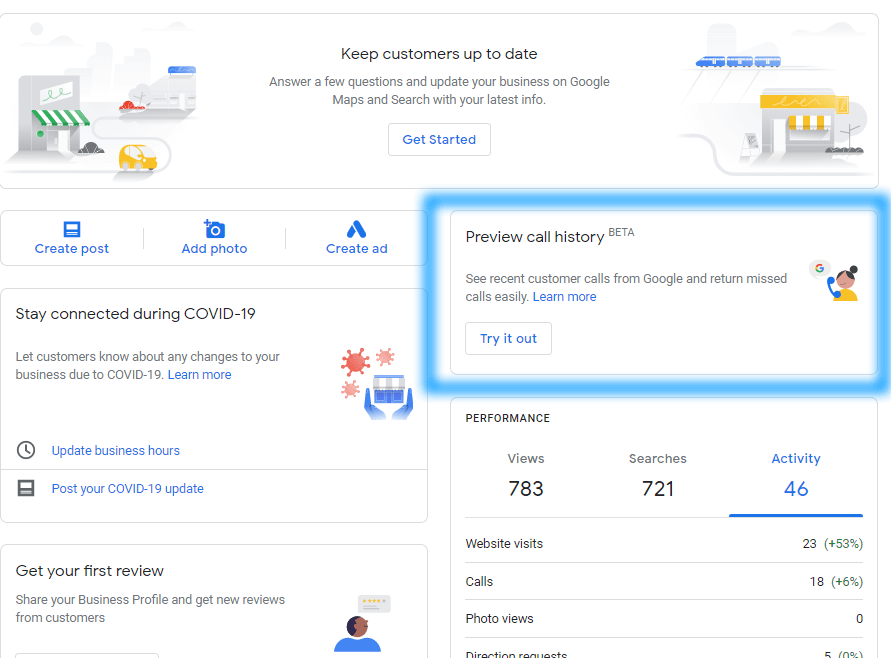
Task: Click Try it out for call history
Action: tap(508, 338)
